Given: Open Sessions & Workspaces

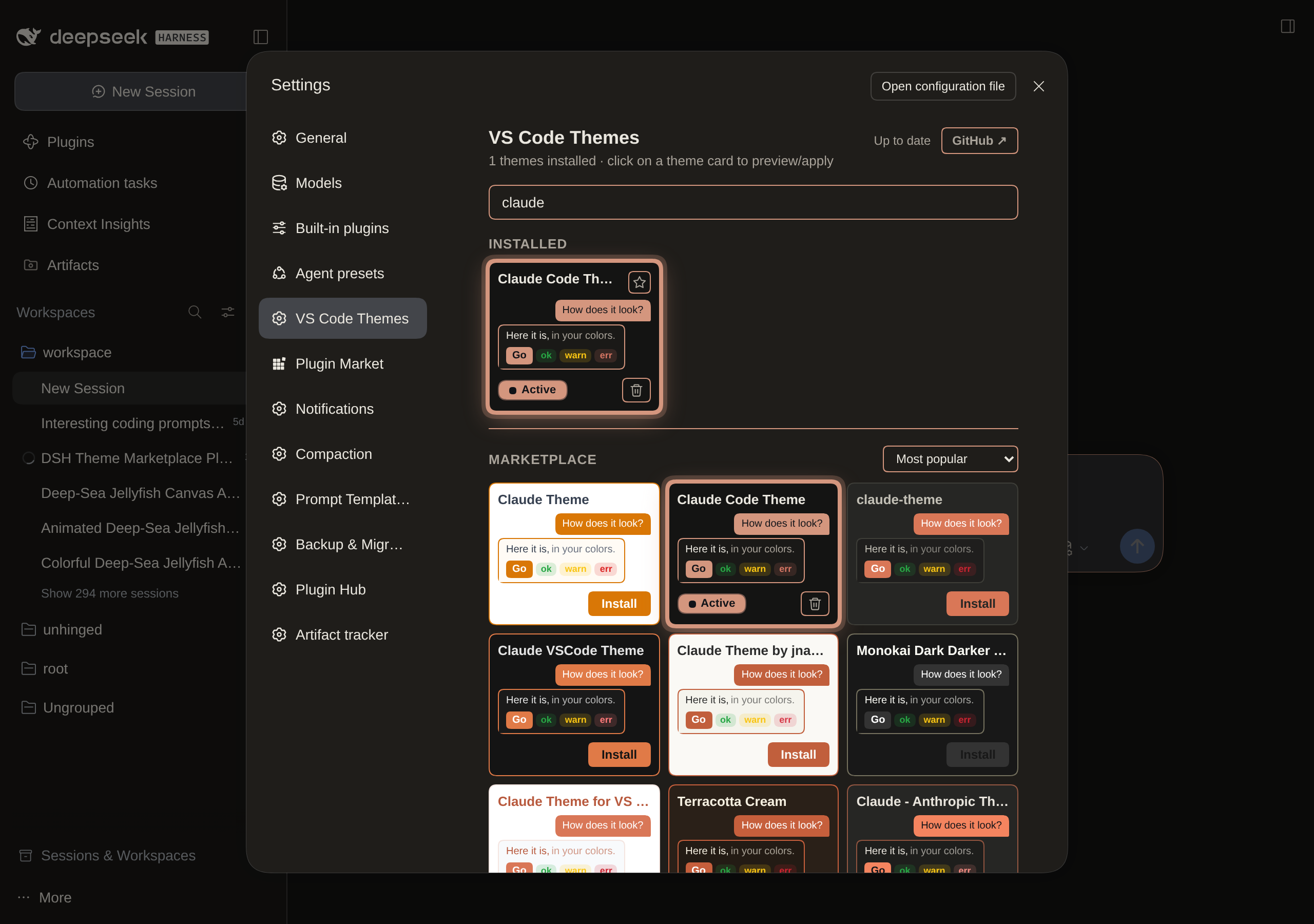Looking at the screenshot, I should (107, 855).
